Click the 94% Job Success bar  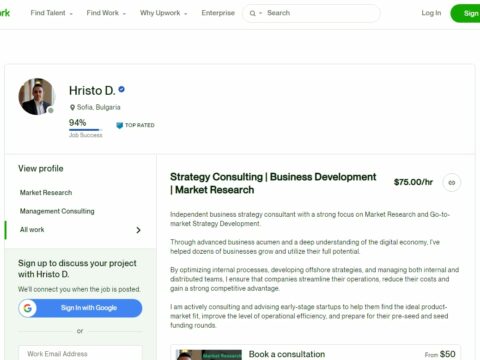(85, 130)
